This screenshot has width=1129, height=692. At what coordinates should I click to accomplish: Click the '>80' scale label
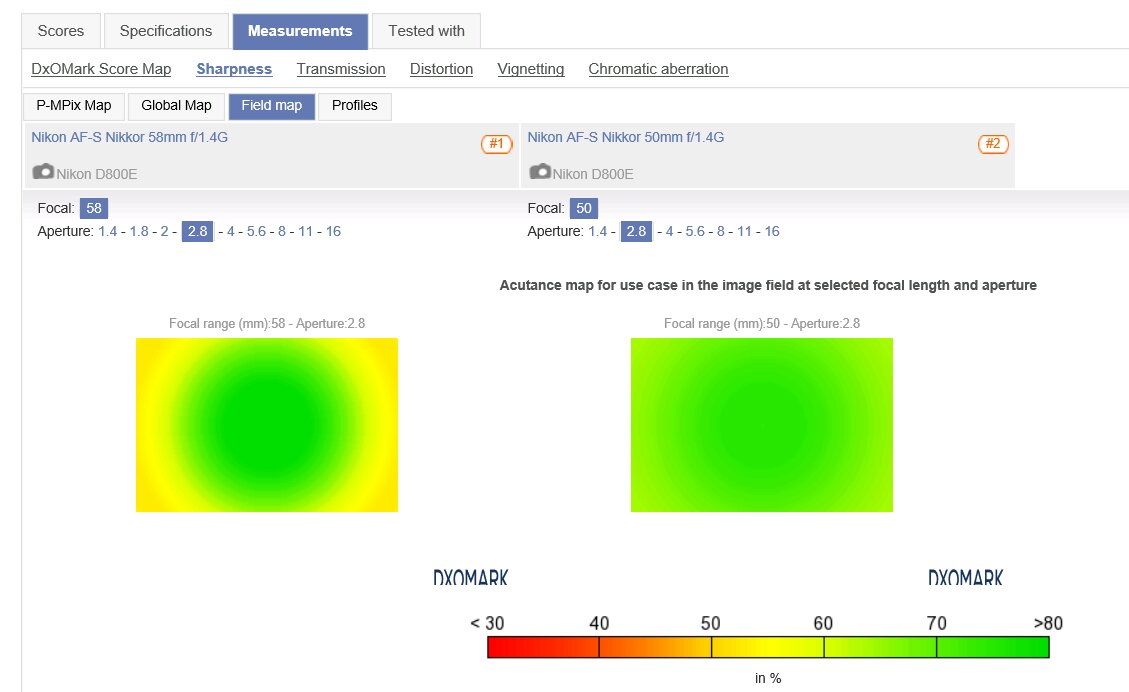coord(1048,623)
